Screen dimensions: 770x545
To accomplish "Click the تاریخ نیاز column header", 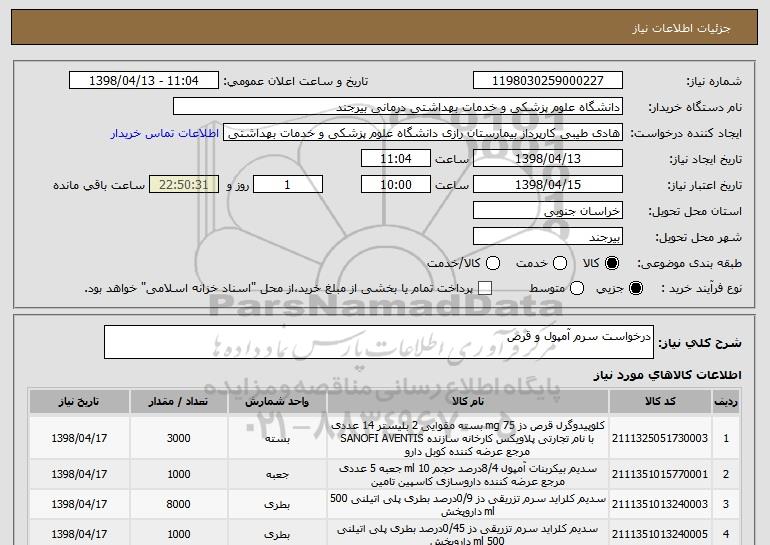I will click(79, 402).
